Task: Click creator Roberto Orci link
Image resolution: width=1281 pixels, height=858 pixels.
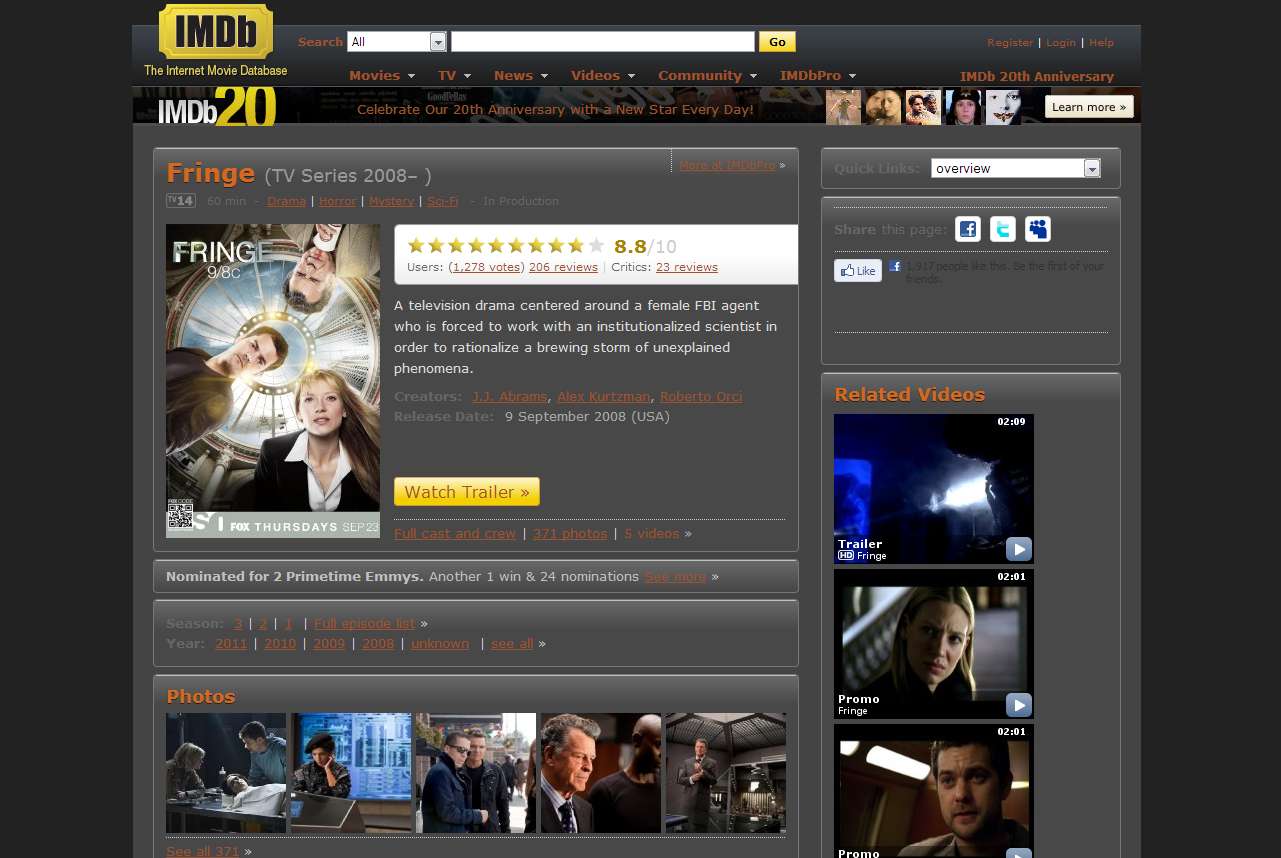Action: [x=701, y=396]
